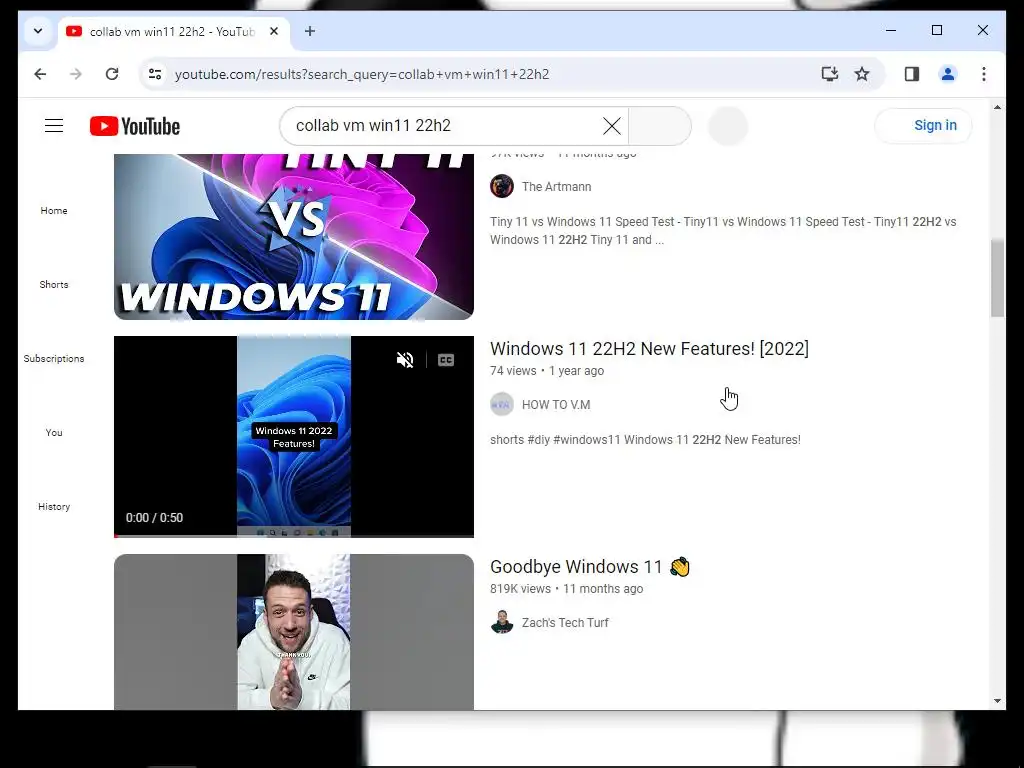Toggle captions on the preview video
Image resolution: width=1024 pixels, height=768 pixels.
coord(445,360)
